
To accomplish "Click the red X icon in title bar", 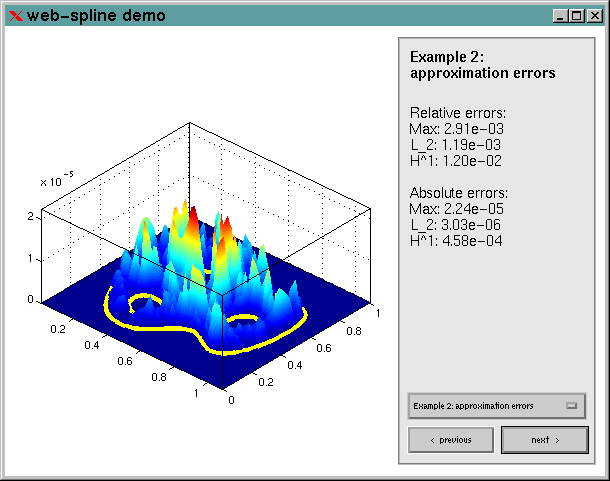I will coord(15,16).
